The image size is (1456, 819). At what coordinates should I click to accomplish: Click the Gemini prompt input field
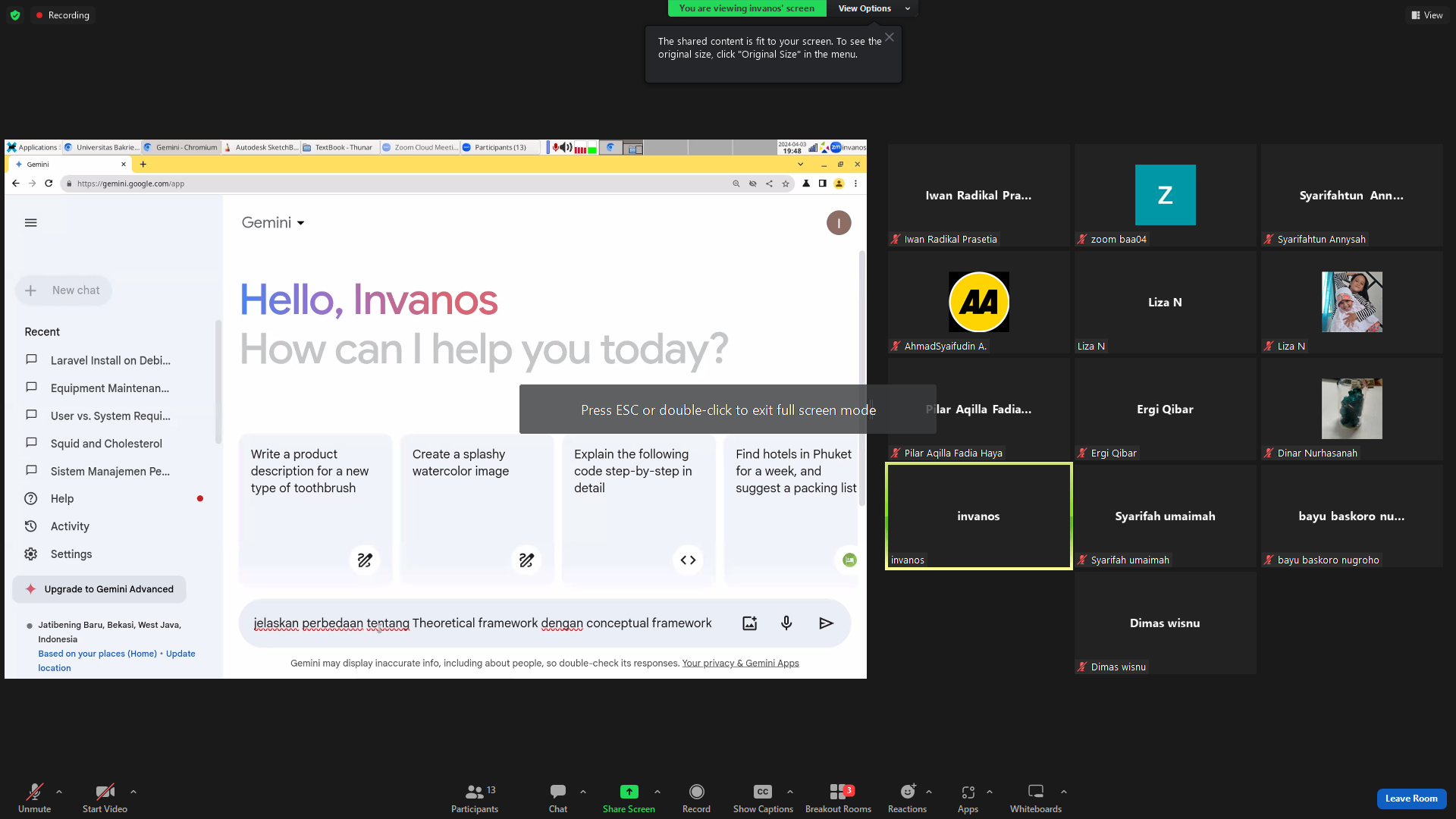[x=483, y=623]
